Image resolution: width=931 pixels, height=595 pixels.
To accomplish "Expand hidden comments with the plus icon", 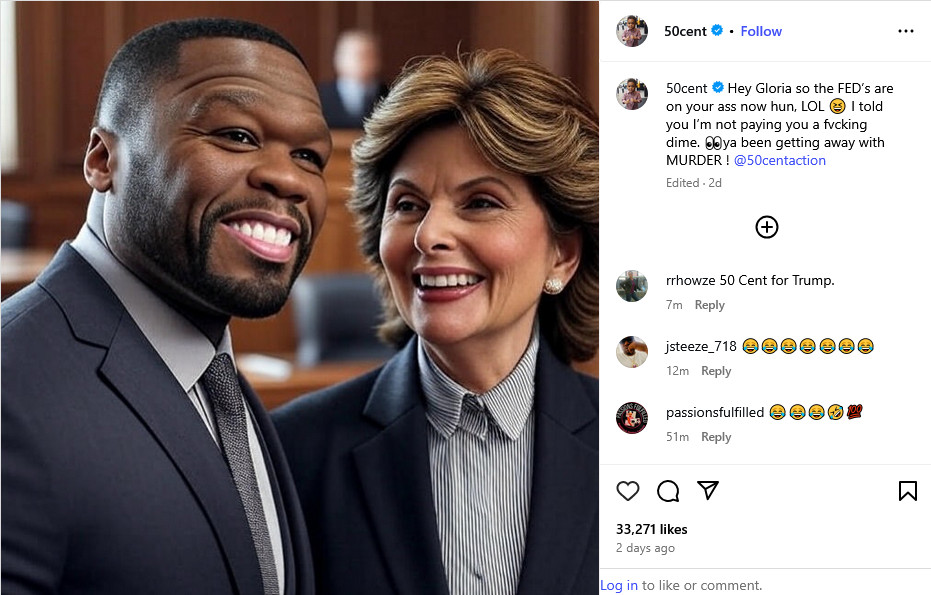I will [x=766, y=227].
